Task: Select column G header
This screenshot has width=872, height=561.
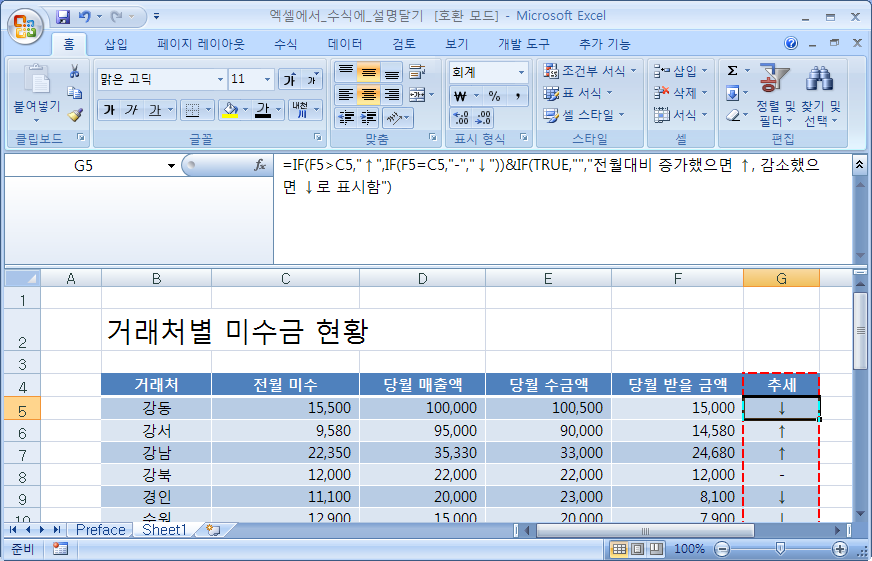Action: [x=781, y=279]
